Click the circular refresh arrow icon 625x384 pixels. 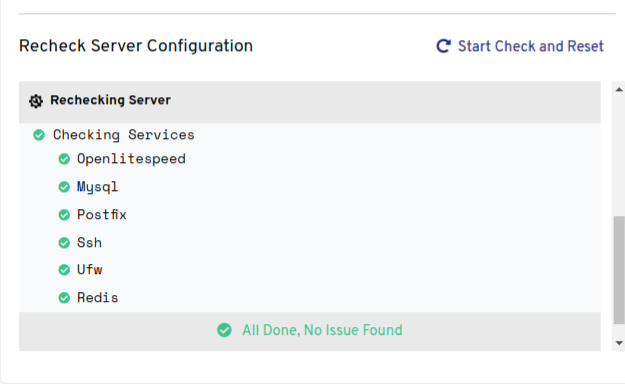point(444,46)
